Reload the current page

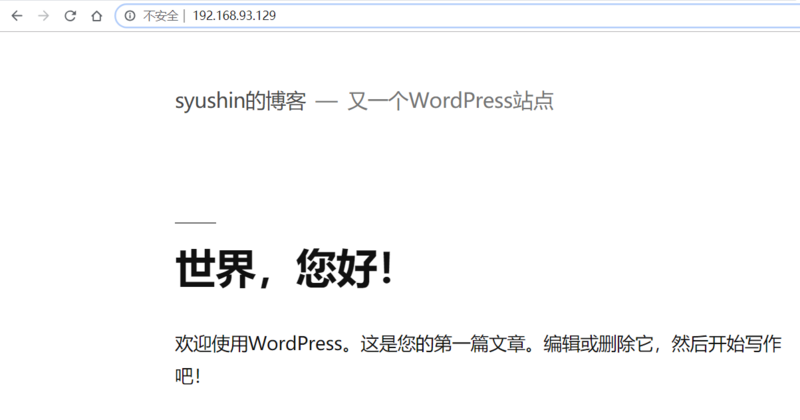[x=70, y=16]
